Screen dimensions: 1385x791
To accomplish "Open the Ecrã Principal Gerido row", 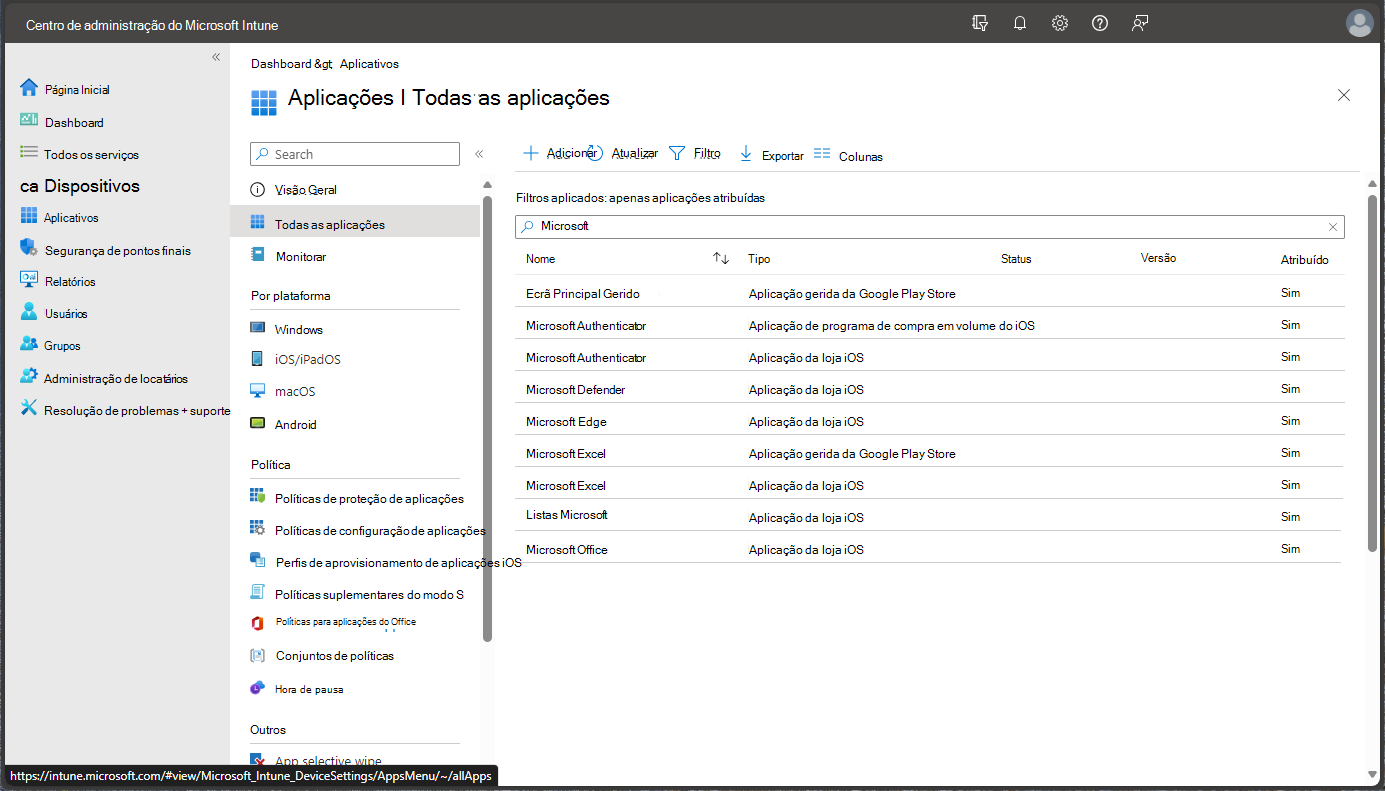I will pos(930,293).
